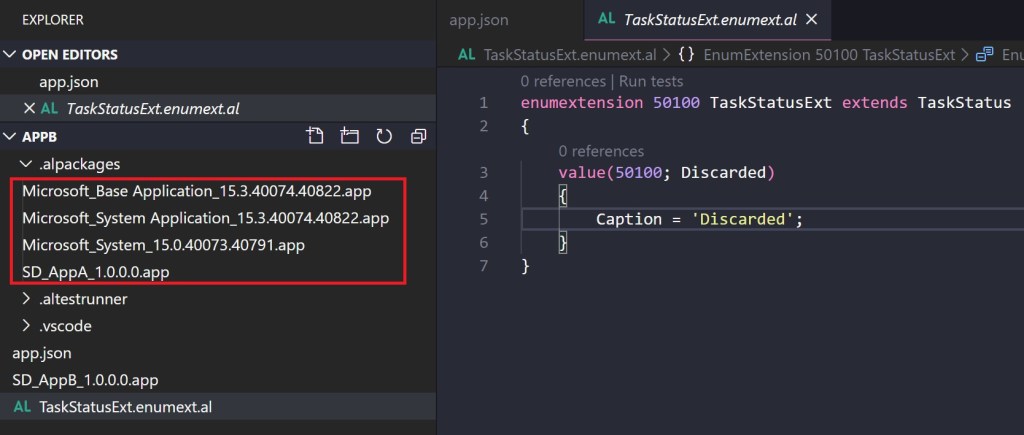The width and height of the screenshot is (1024, 435).
Task: Click the 0 references link above enumextension
Action: [x=563, y=81]
